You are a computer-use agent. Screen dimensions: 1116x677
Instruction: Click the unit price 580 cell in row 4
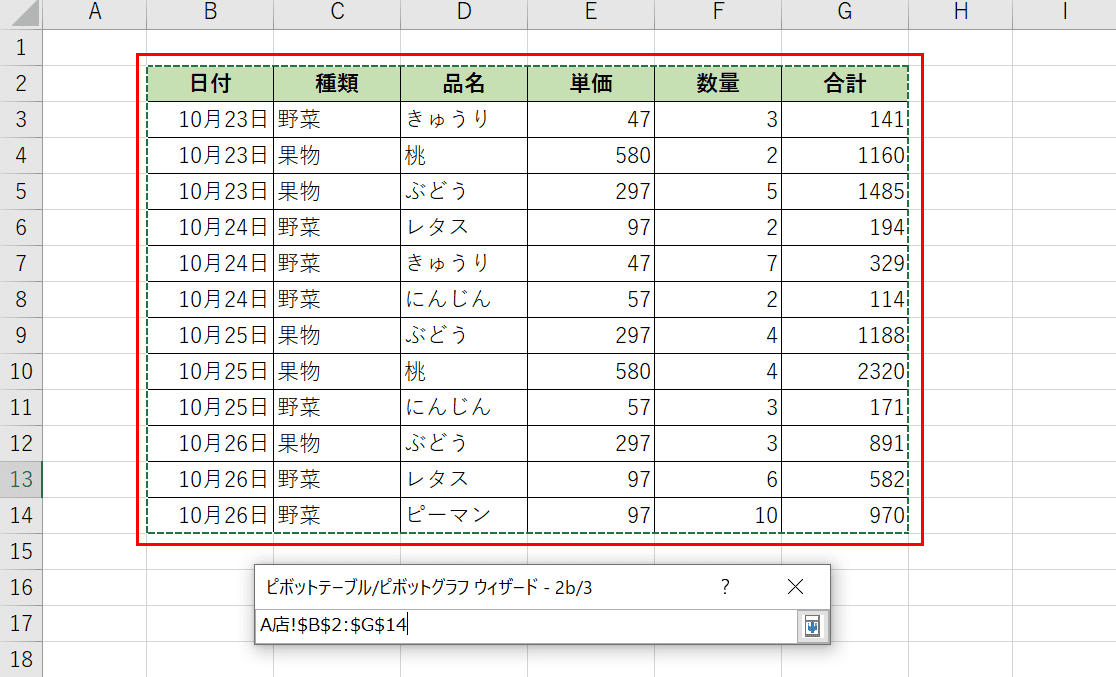[591, 155]
